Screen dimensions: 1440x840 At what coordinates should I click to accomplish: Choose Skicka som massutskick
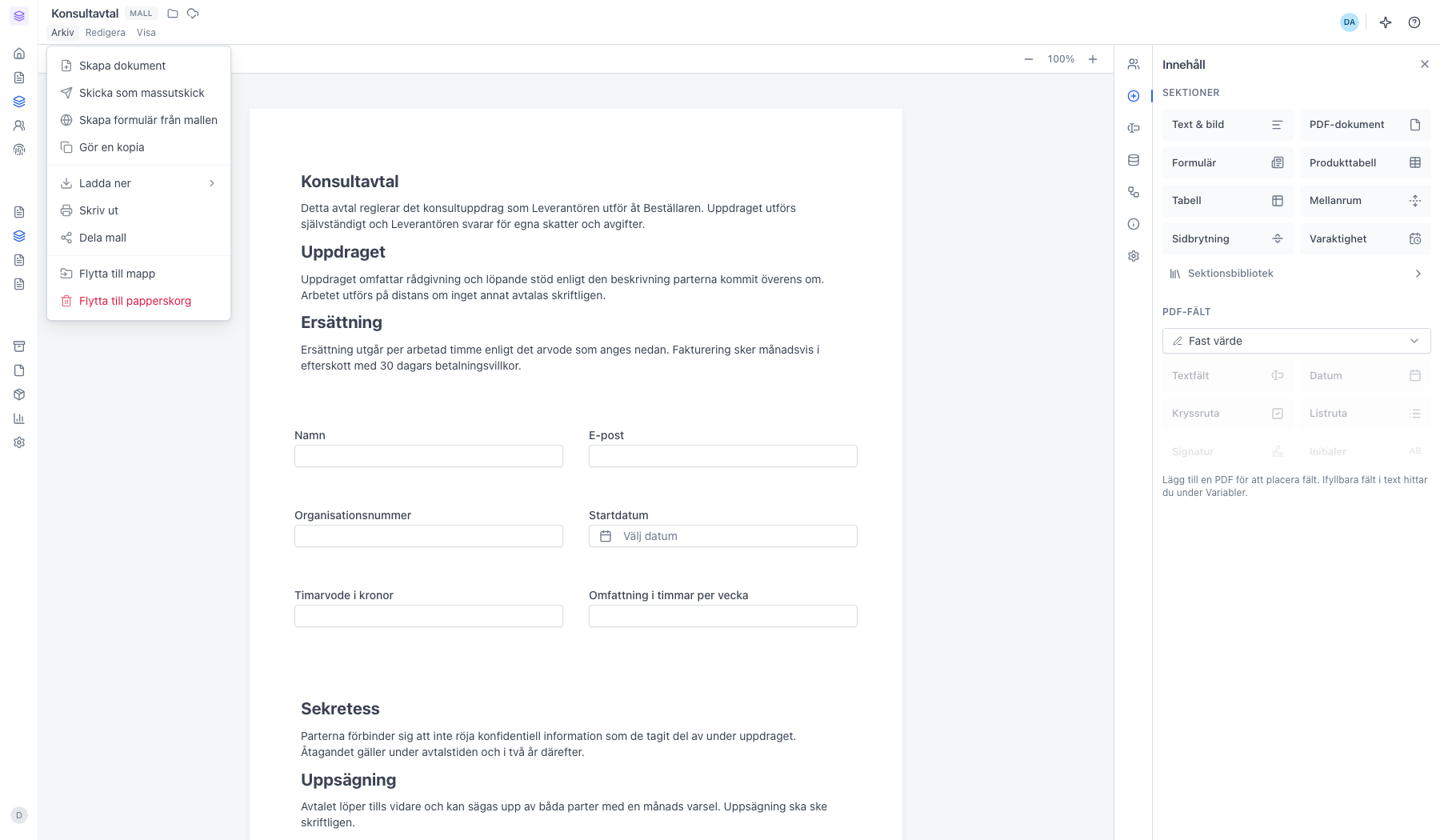138,93
